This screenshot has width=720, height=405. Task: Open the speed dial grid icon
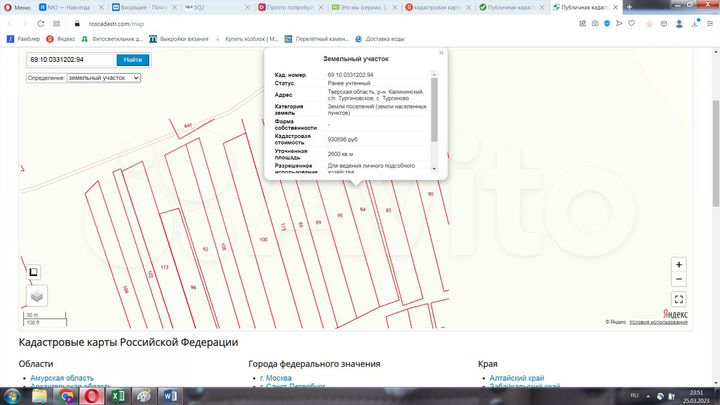point(56,23)
